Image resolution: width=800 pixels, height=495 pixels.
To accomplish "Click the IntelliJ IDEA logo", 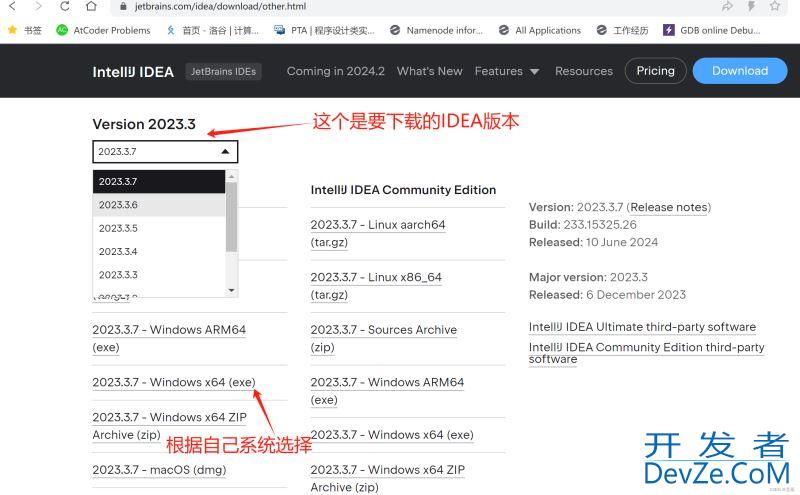I will pyautogui.click(x=133, y=72).
